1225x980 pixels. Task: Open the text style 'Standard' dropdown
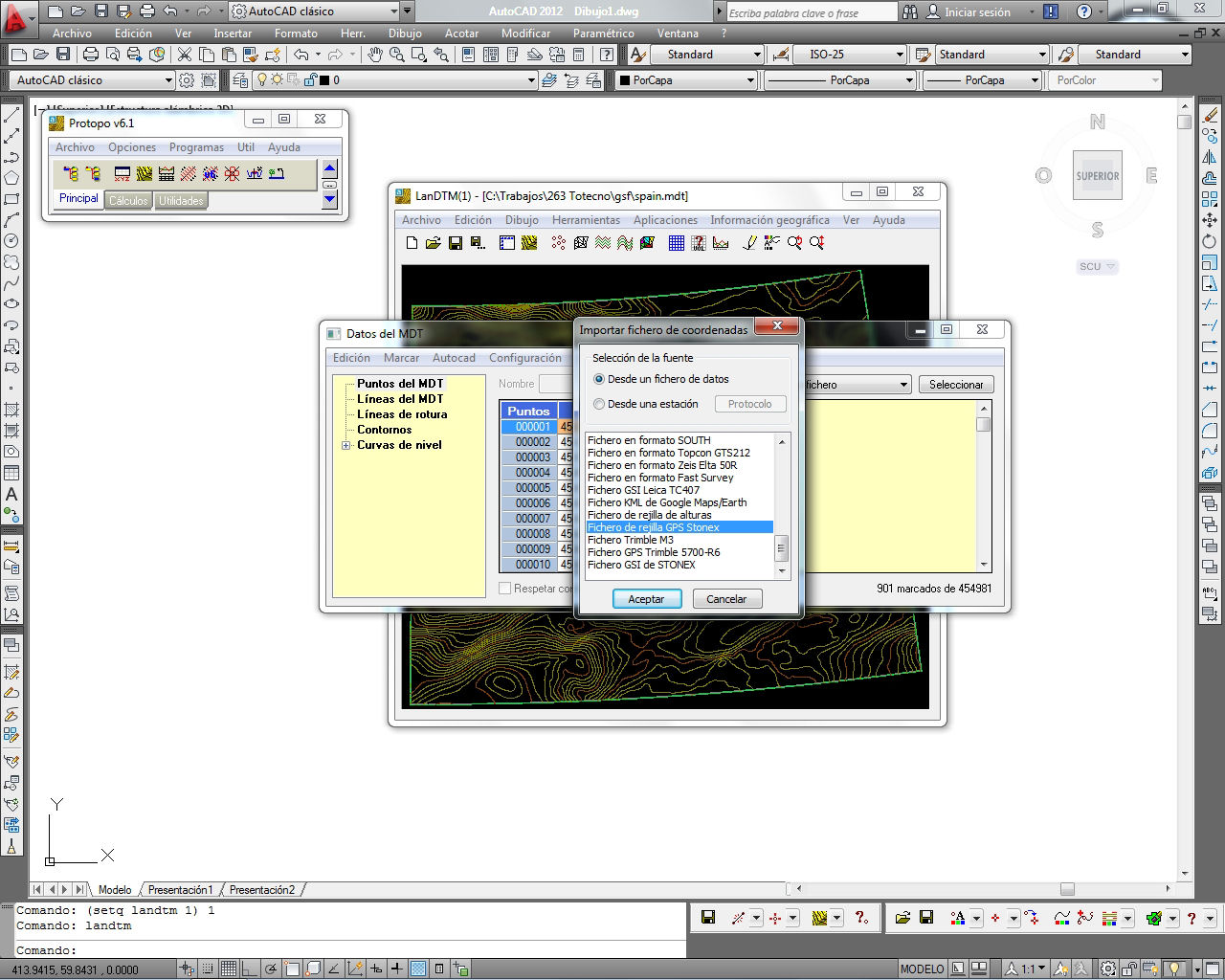[758, 55]
